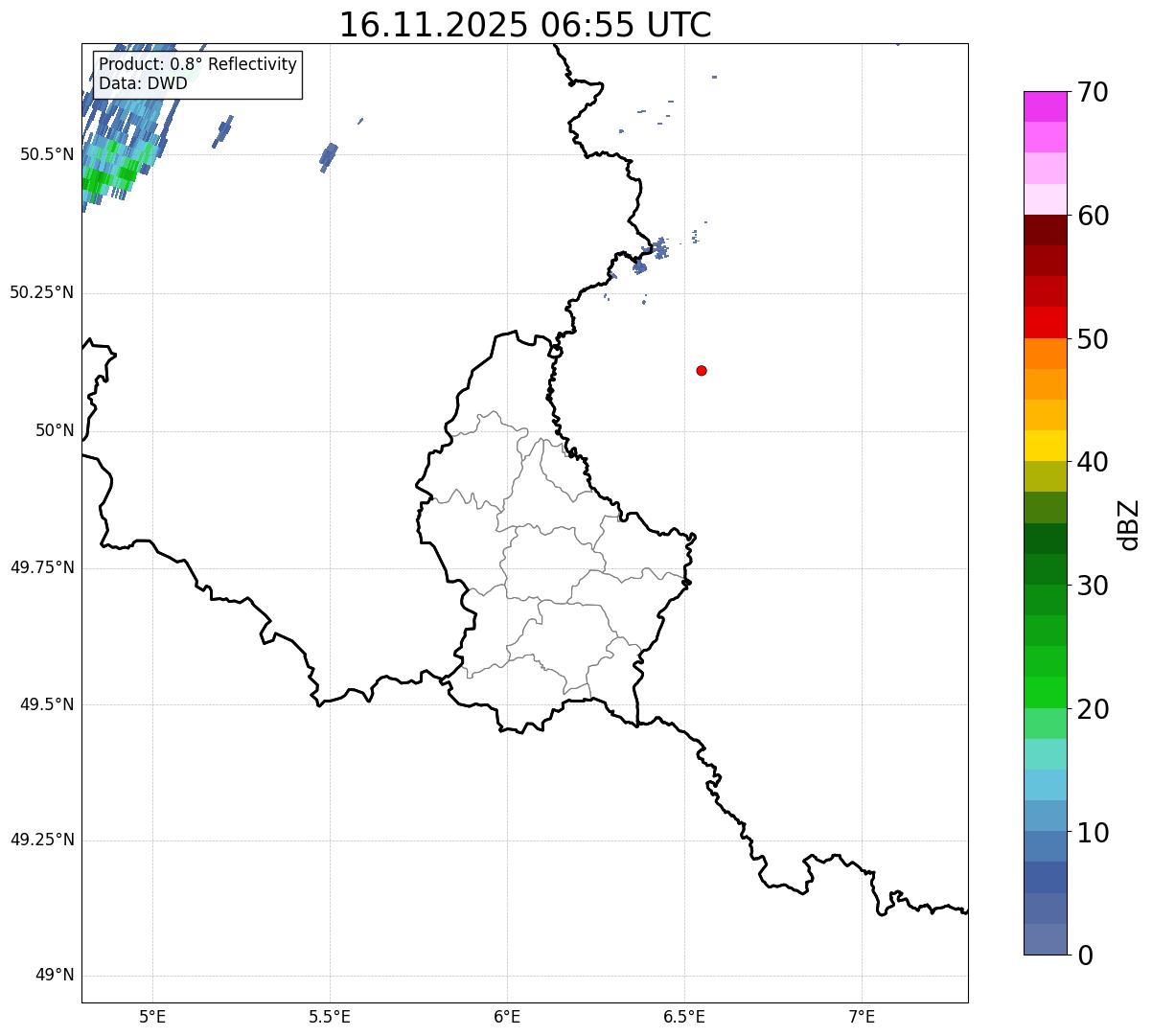Click the bright red colorbar segment at 50 dBZ
The height and width of the screenshot is (1036, 1152).
pos(1045,323)
